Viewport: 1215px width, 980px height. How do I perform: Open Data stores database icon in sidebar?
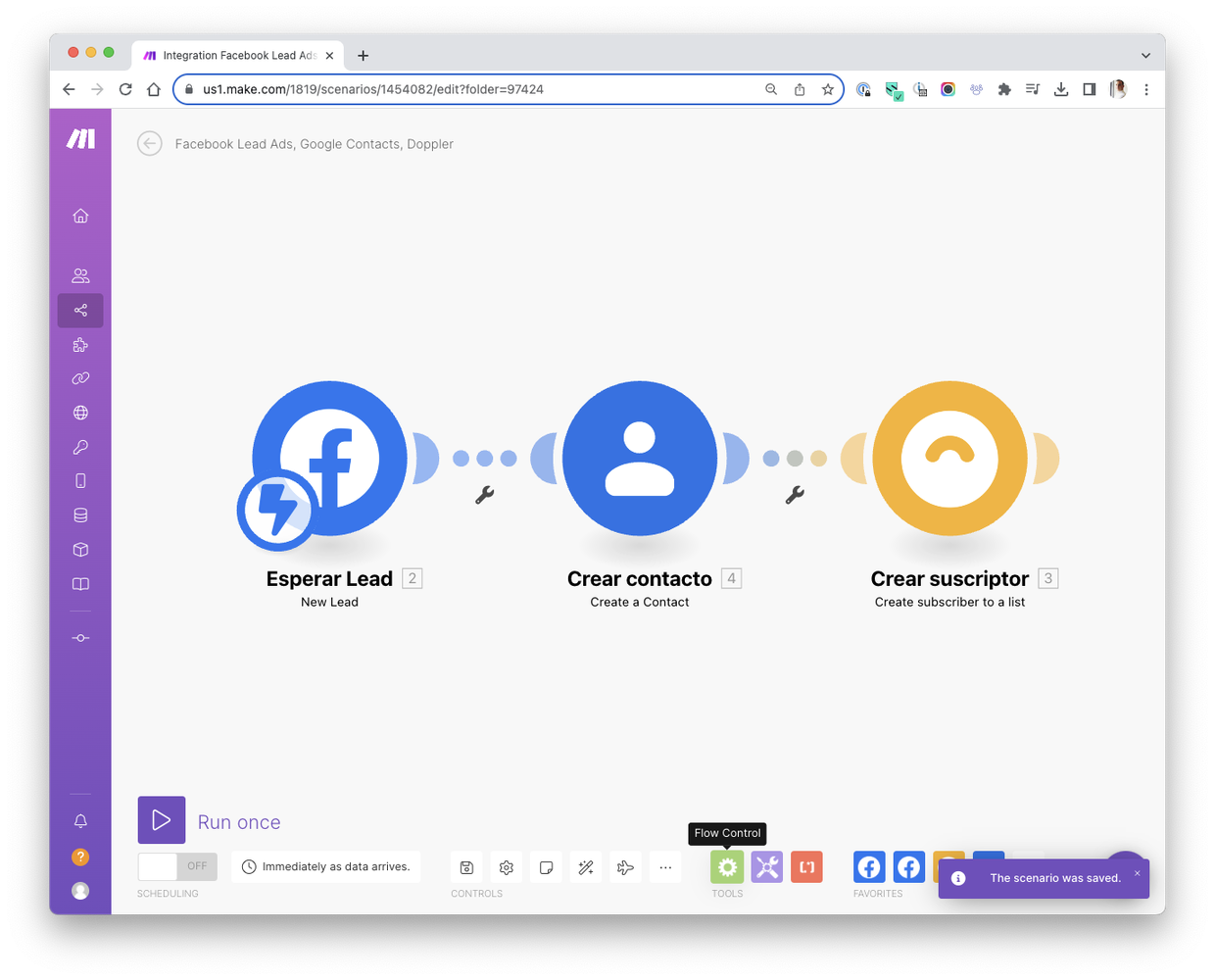[80, 515]
